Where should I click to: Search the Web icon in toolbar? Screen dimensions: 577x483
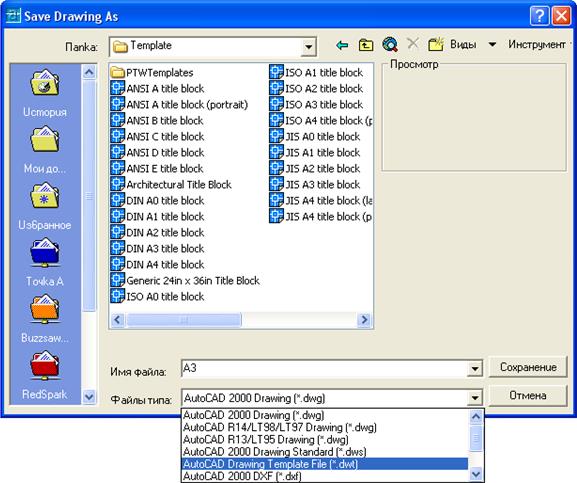pyautogui.click(x=390, y=45)
